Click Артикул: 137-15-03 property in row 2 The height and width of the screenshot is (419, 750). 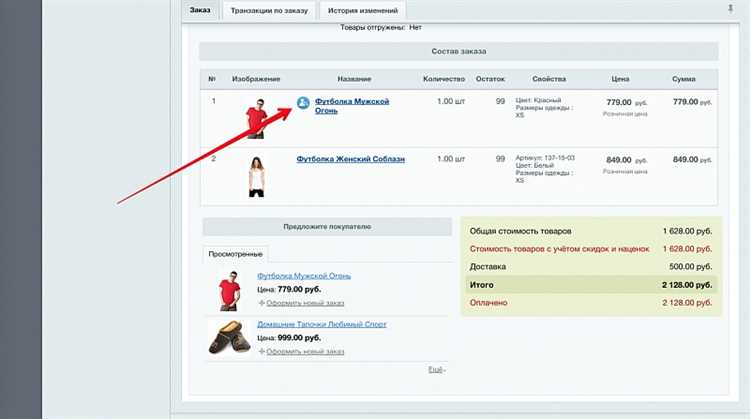545,157
